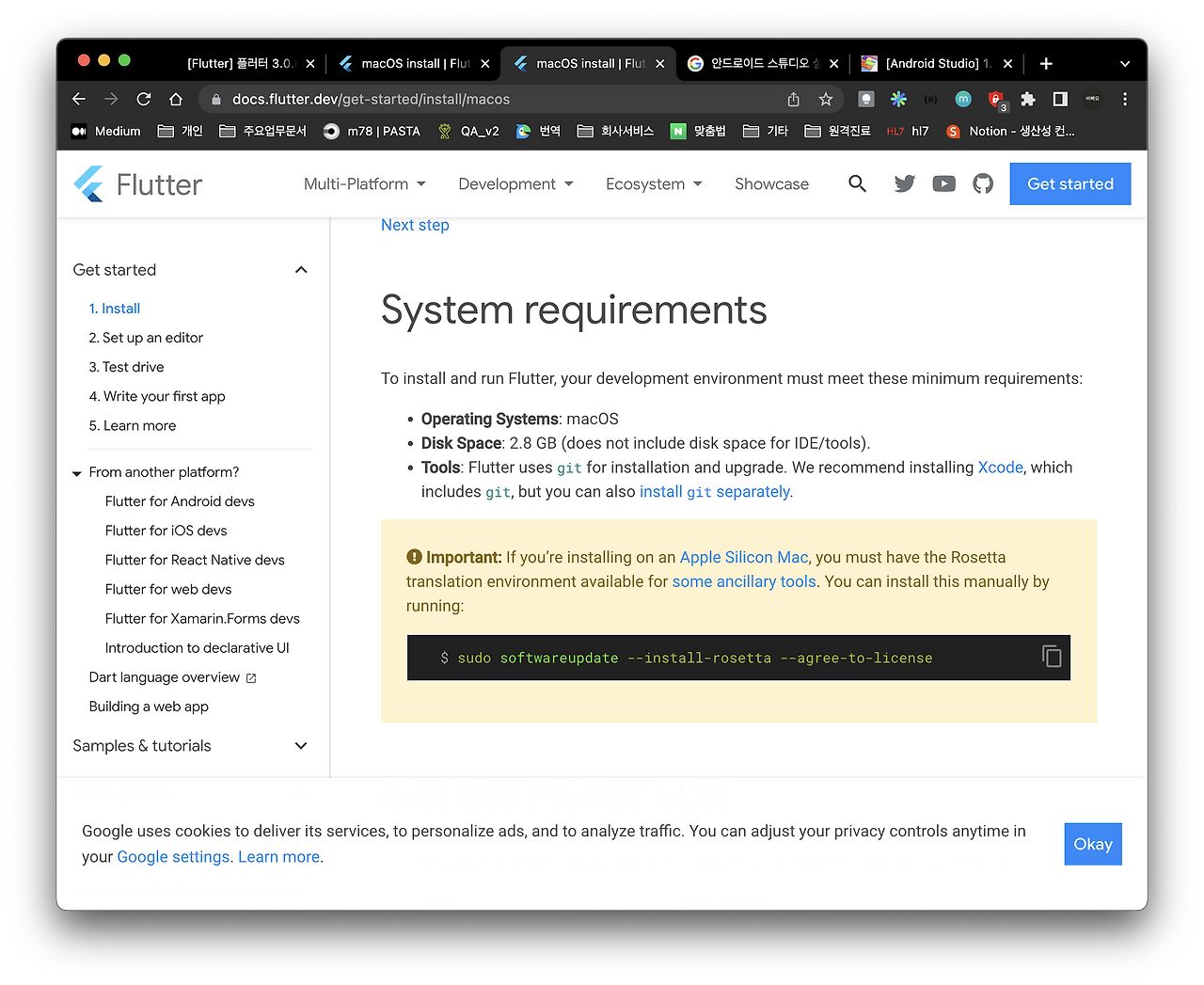The width and height of the screenshot is (1204, 985).
Task: Close the [Android Studio] tab
Action: (x=1007, y=64)
